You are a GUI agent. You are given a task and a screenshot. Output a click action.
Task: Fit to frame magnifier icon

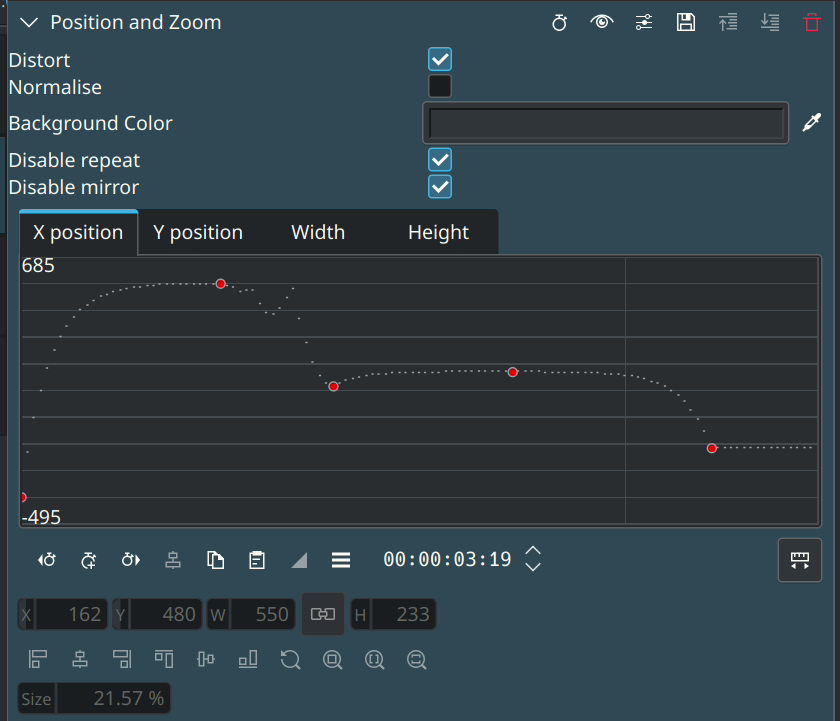click(332, 659)
